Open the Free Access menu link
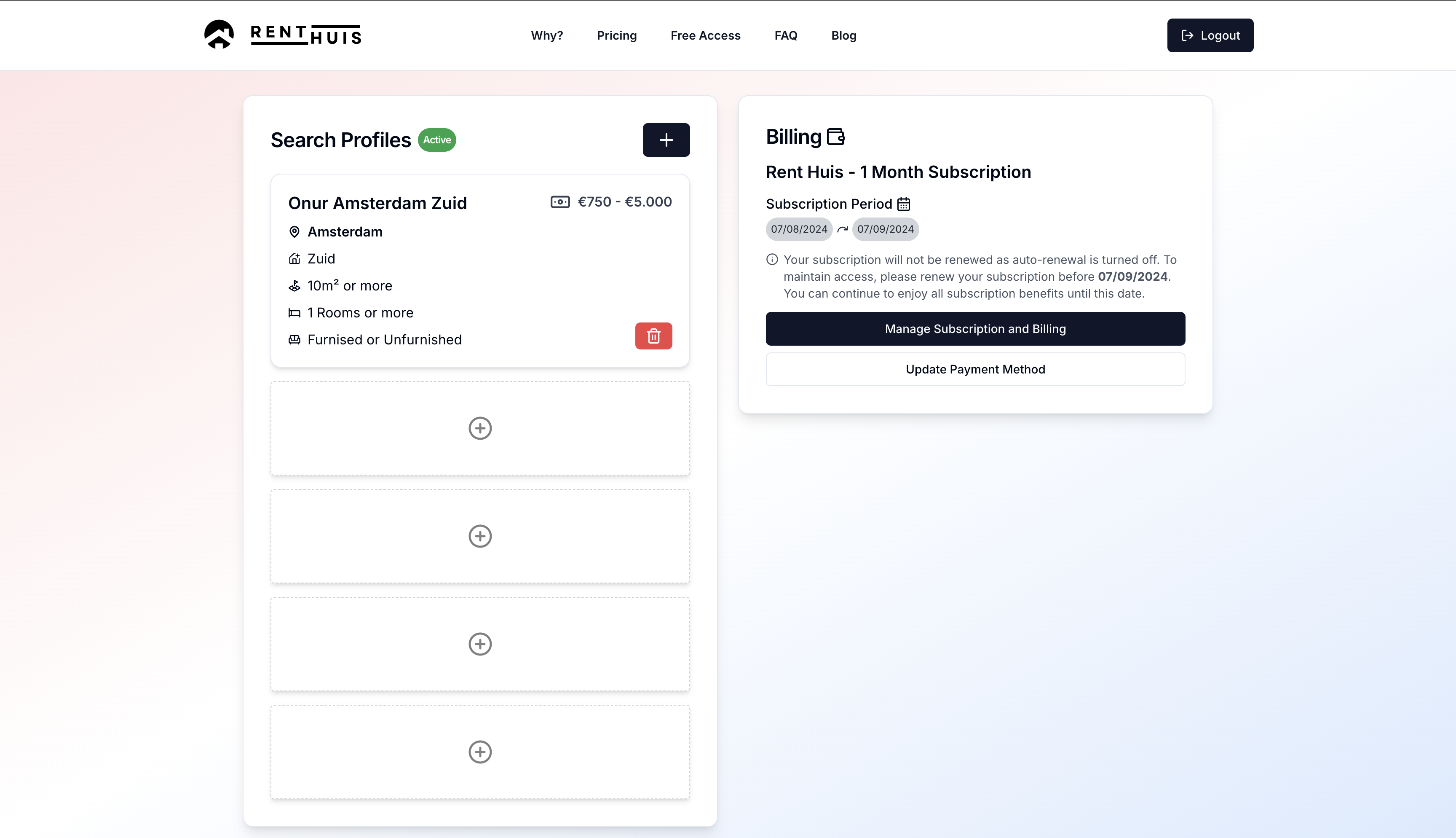 [x=705, y=36]
